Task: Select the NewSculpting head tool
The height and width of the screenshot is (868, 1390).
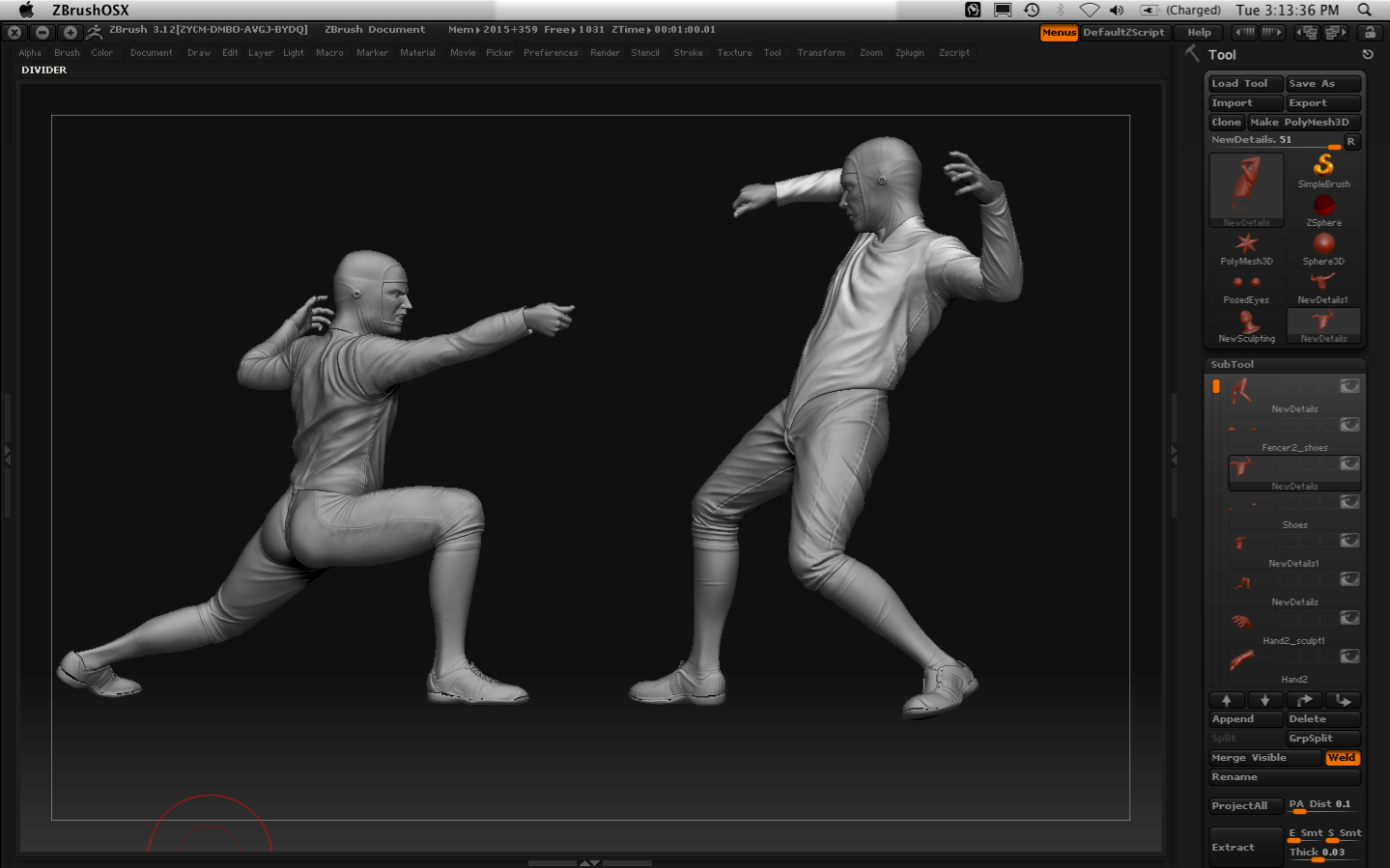Action: (1246, 325)
